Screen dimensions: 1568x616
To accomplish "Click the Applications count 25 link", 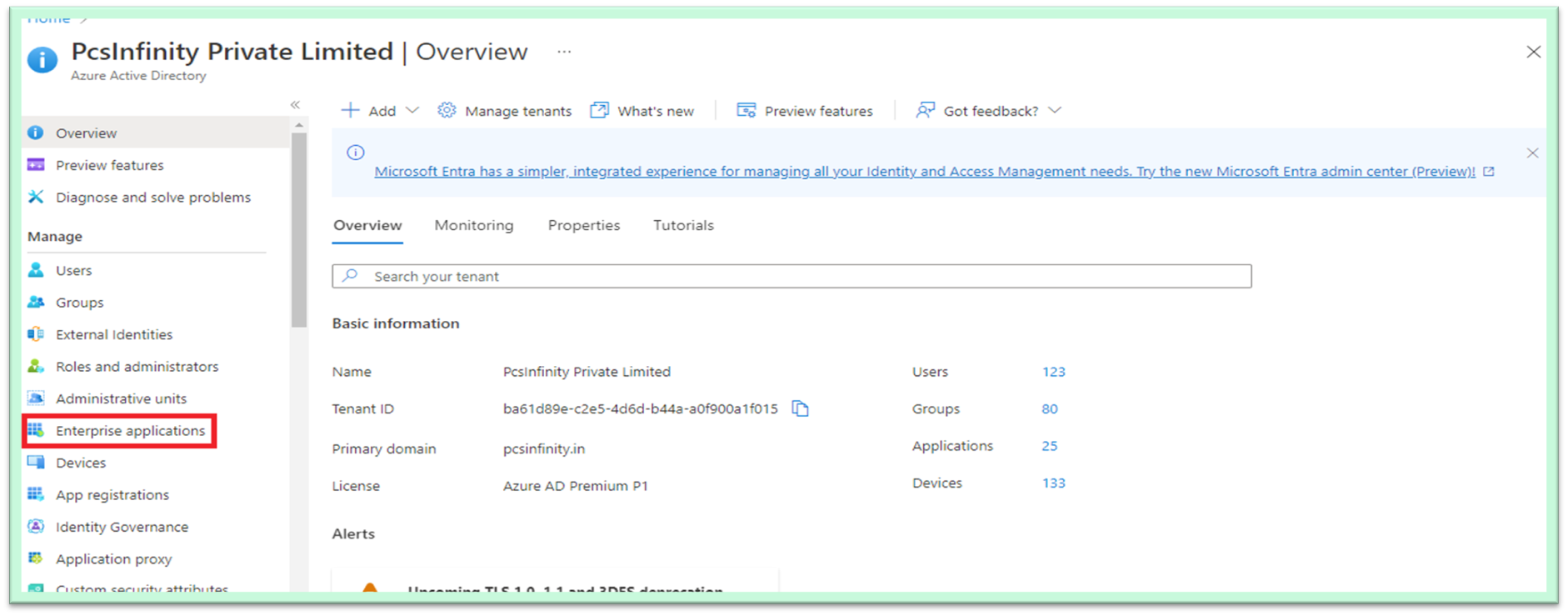I will [x=1050, y=446].
